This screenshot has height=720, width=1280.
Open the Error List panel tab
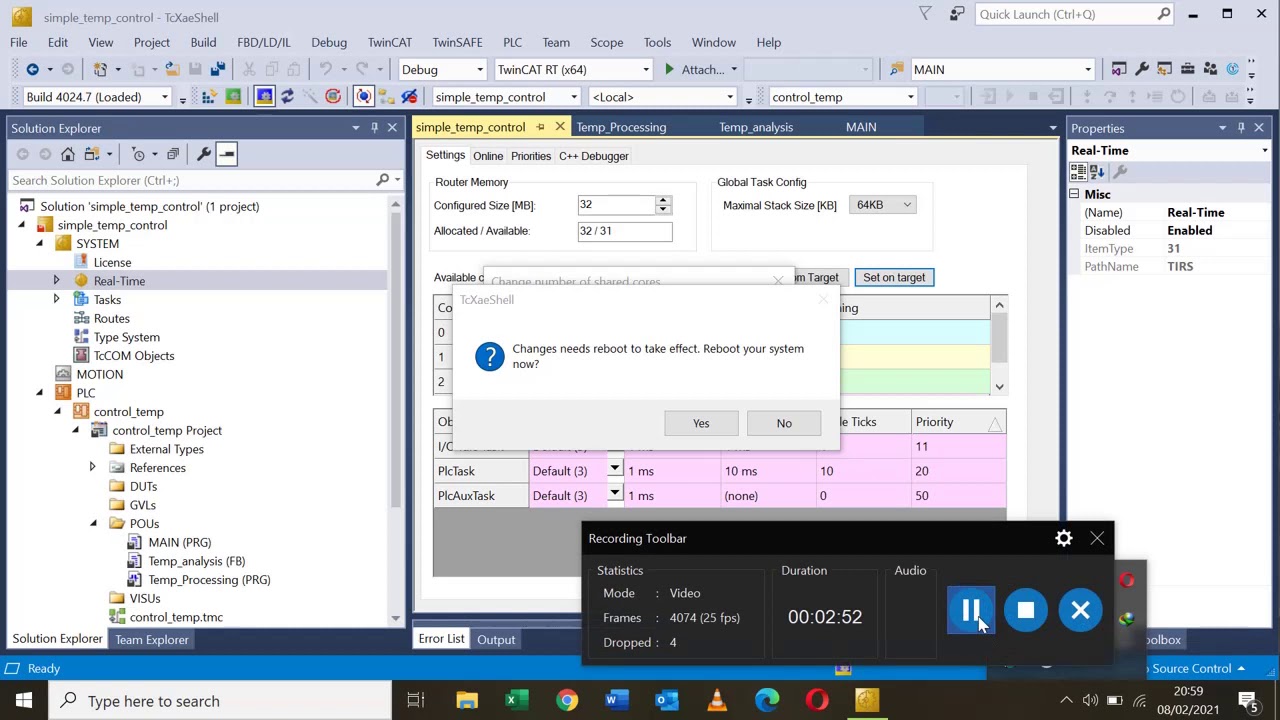click(x=441, y=640)
